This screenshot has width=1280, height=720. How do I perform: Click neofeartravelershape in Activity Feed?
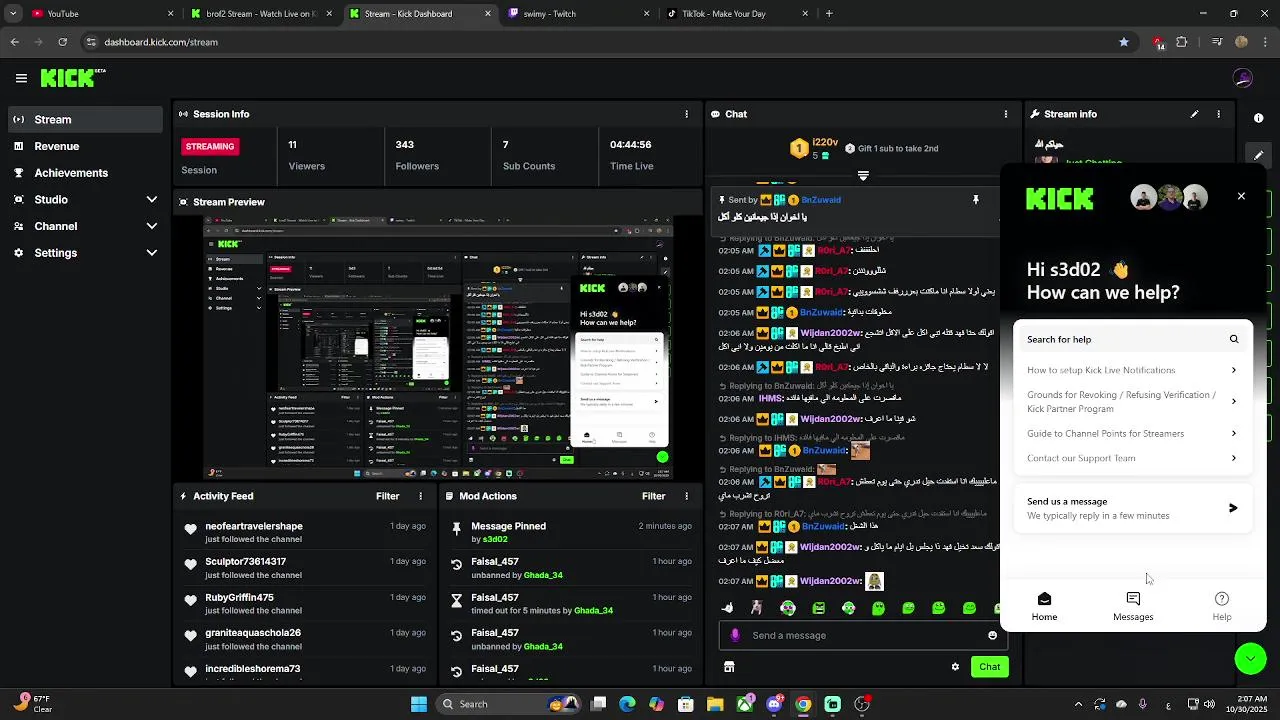254,526
